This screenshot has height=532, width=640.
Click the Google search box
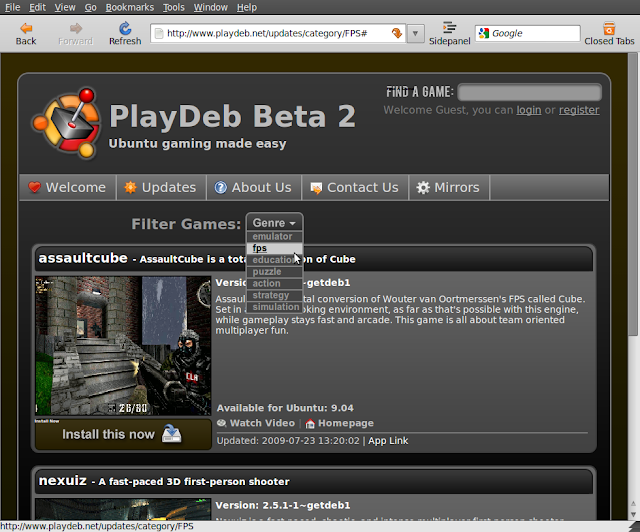click(x=527, y=33)
